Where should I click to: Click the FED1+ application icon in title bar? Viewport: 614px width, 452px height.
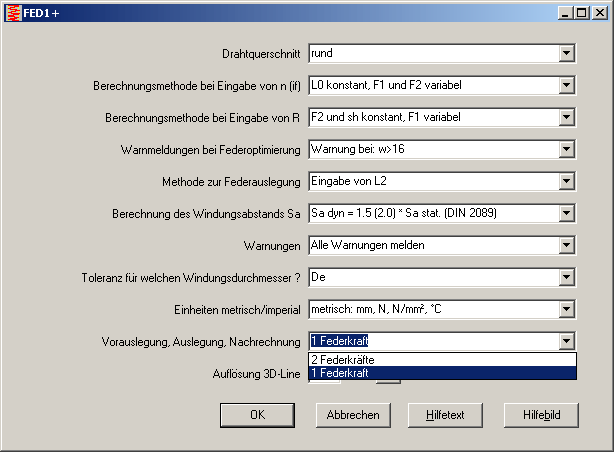(x=13, y=13)
